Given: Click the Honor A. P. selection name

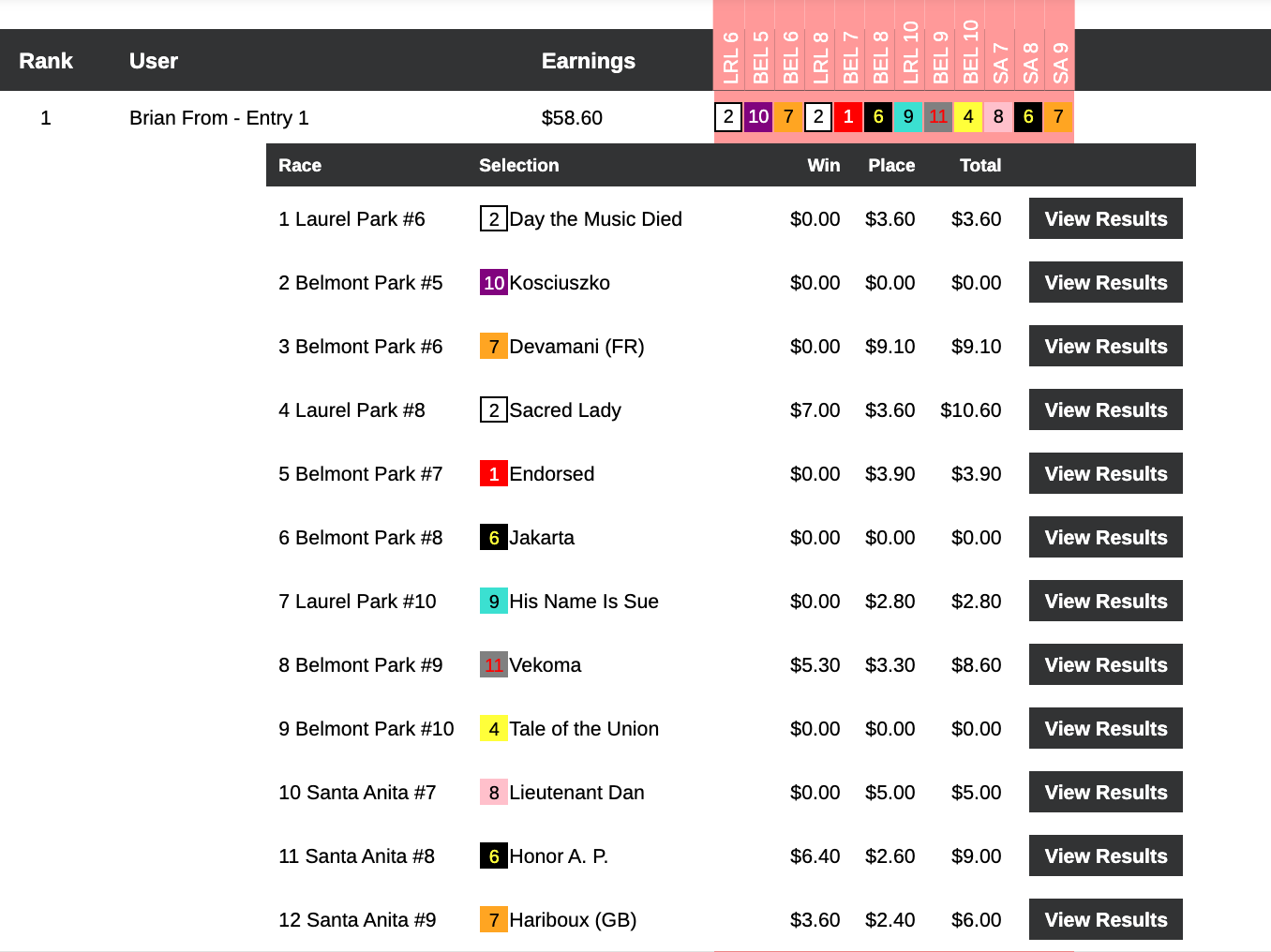Looking at the screenshot, I should tap(559, 856).
